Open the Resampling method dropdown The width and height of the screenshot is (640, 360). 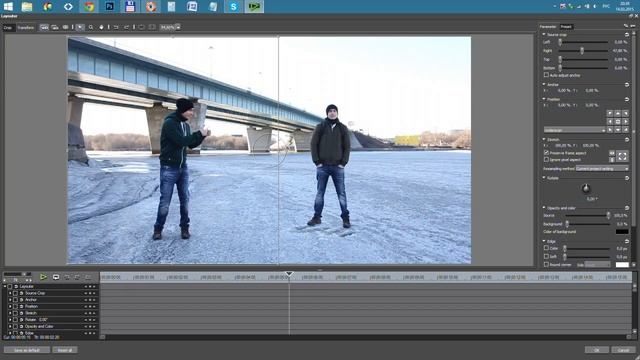pos(602,168)
